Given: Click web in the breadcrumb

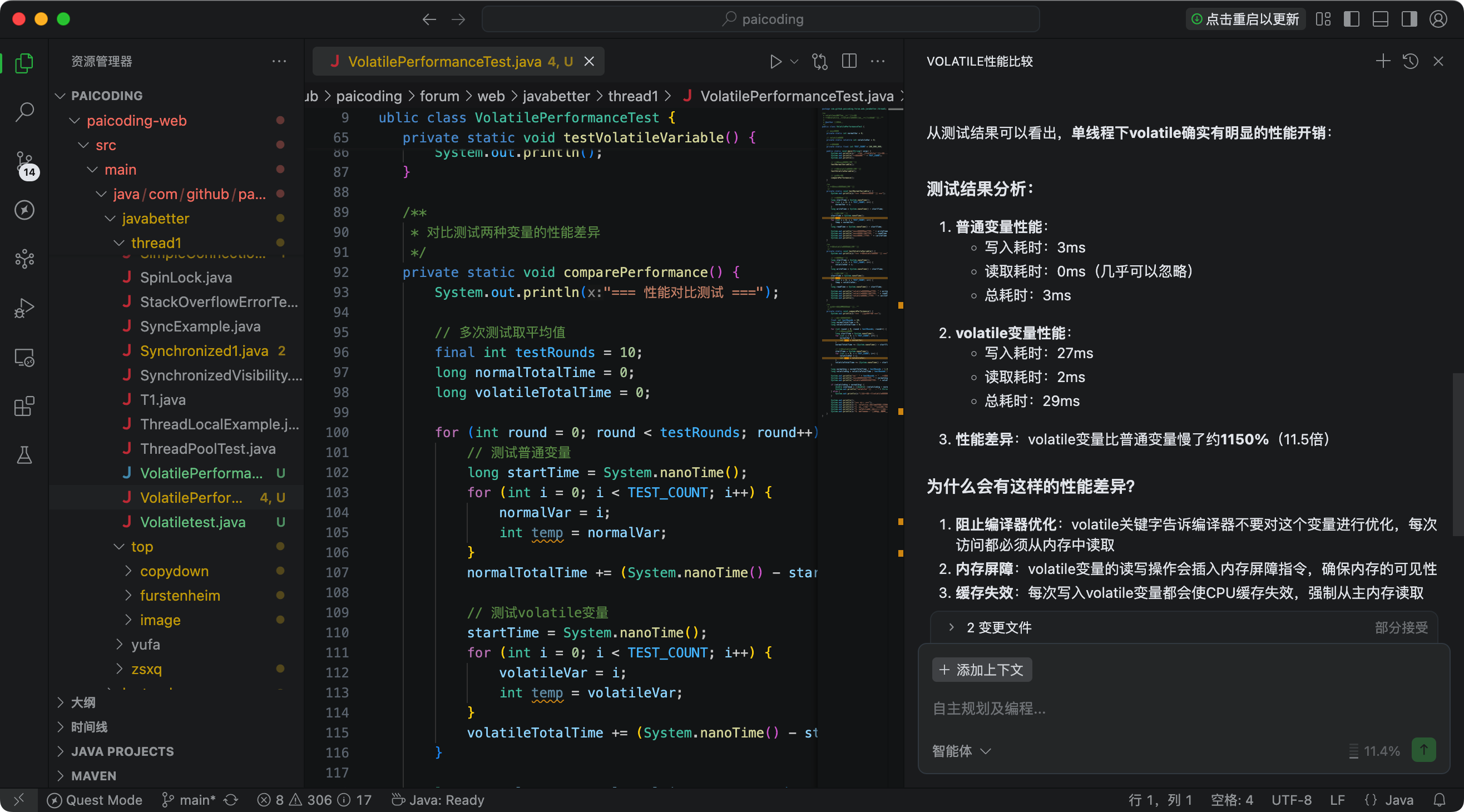Looking at the screenshot, I should tap(491, 96).
